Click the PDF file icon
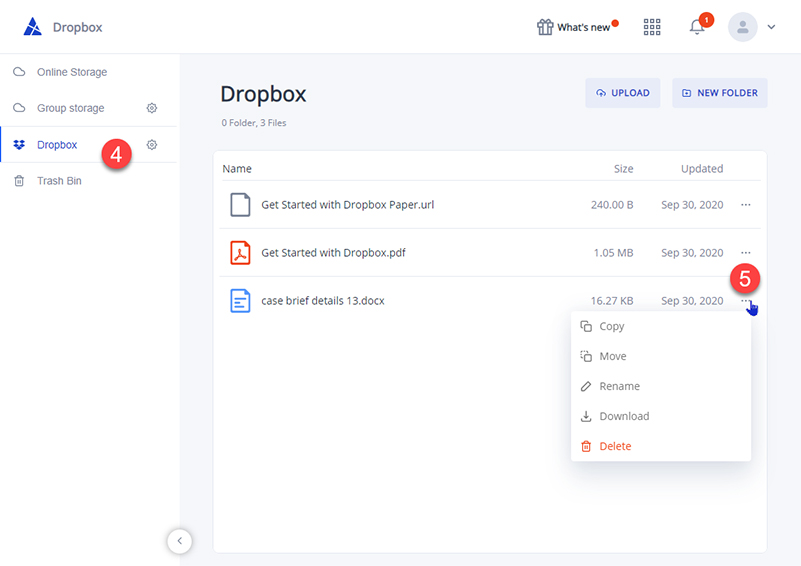This screenshot has width=801, height=566. (x=240, y=253)
